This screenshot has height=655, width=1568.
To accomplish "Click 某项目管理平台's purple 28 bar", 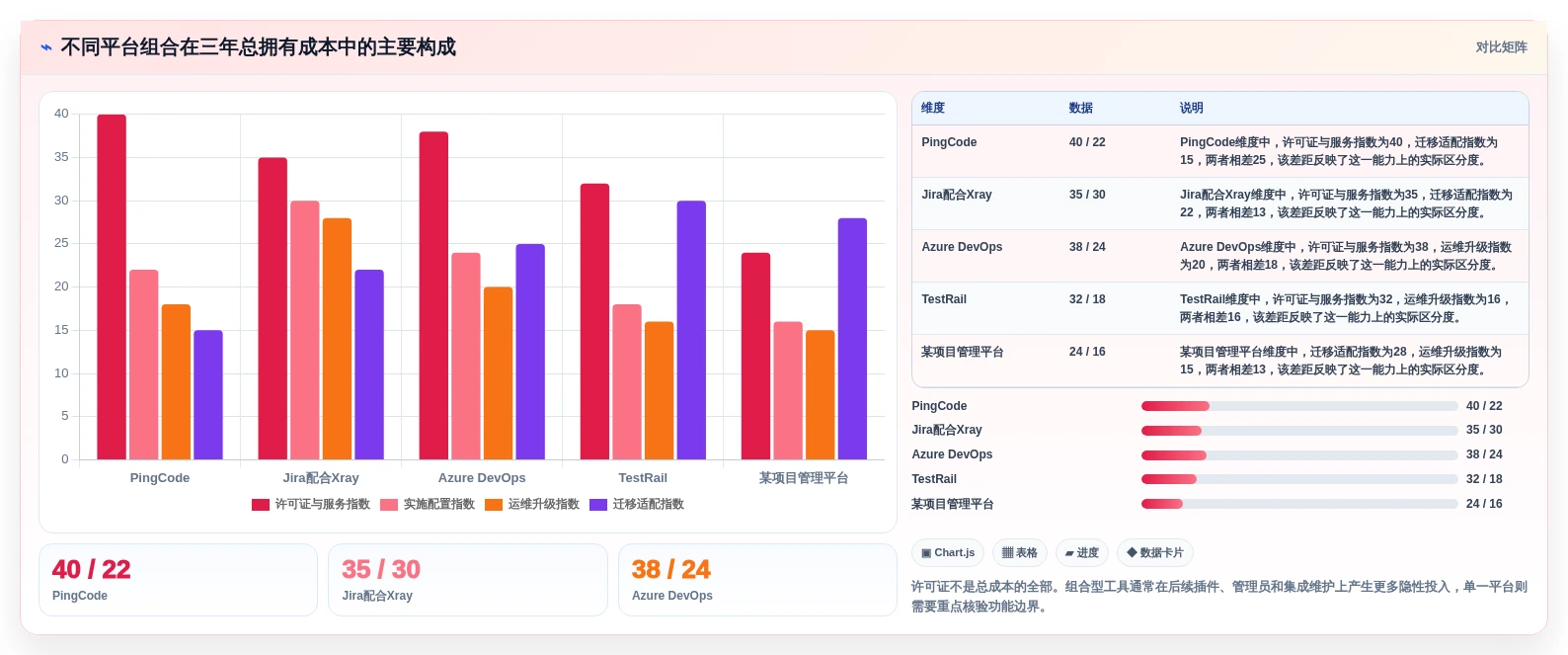I will (852, 339).
